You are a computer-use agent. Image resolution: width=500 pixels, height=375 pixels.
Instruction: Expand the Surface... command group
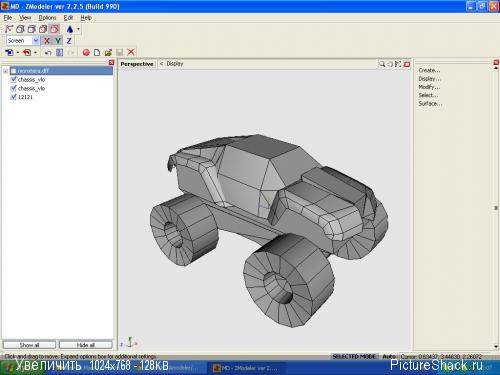[430, 104]
